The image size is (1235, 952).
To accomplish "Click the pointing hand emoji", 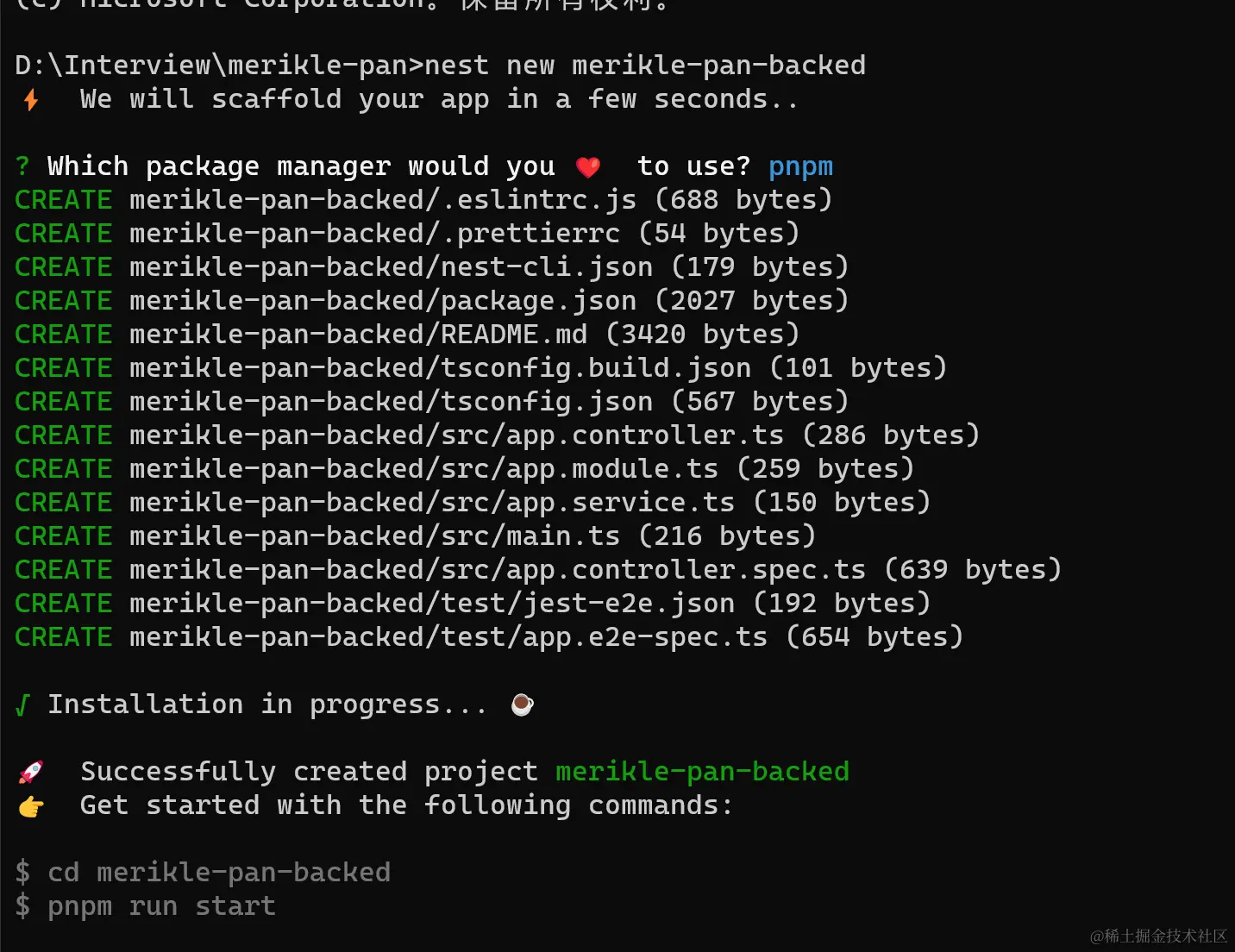I will point(31,806).
